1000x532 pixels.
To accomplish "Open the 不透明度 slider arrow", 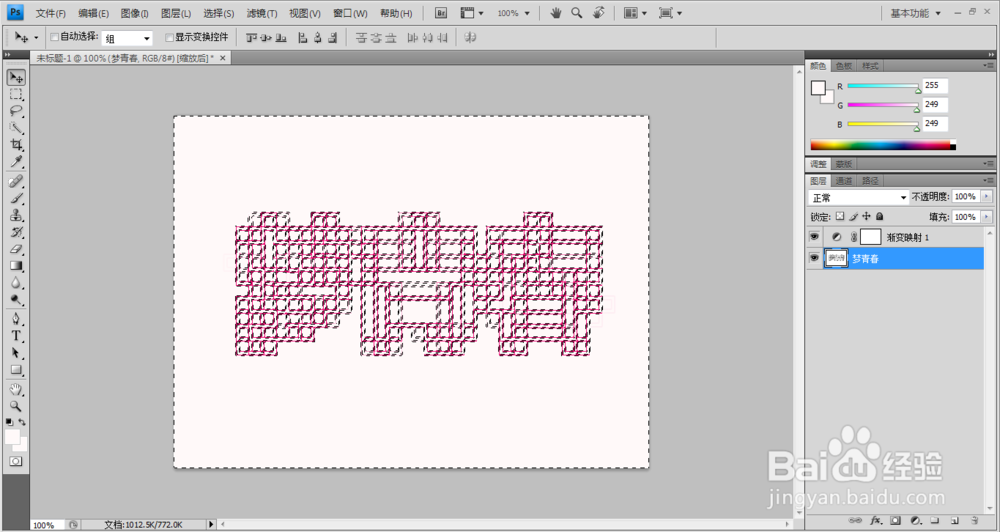I will point(987,196).
